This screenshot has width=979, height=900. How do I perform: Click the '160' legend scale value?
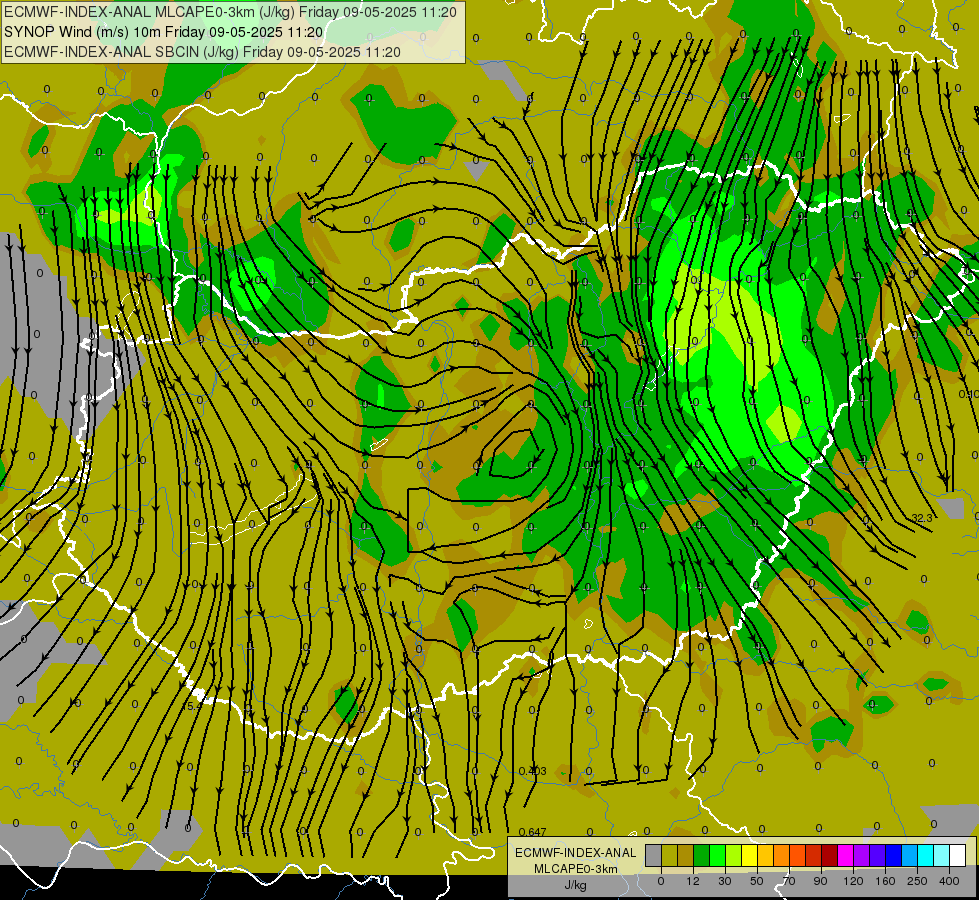coord(885,881)
